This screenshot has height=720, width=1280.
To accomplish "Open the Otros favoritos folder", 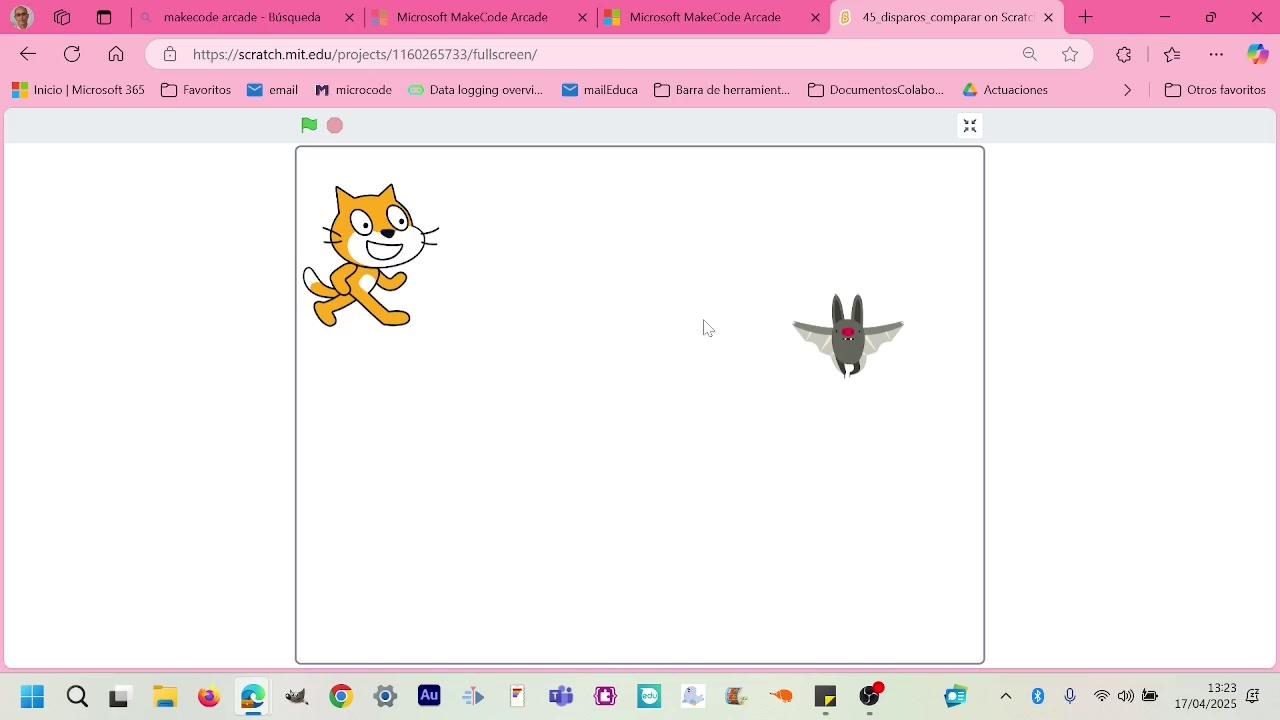I will coord(1216,90).
